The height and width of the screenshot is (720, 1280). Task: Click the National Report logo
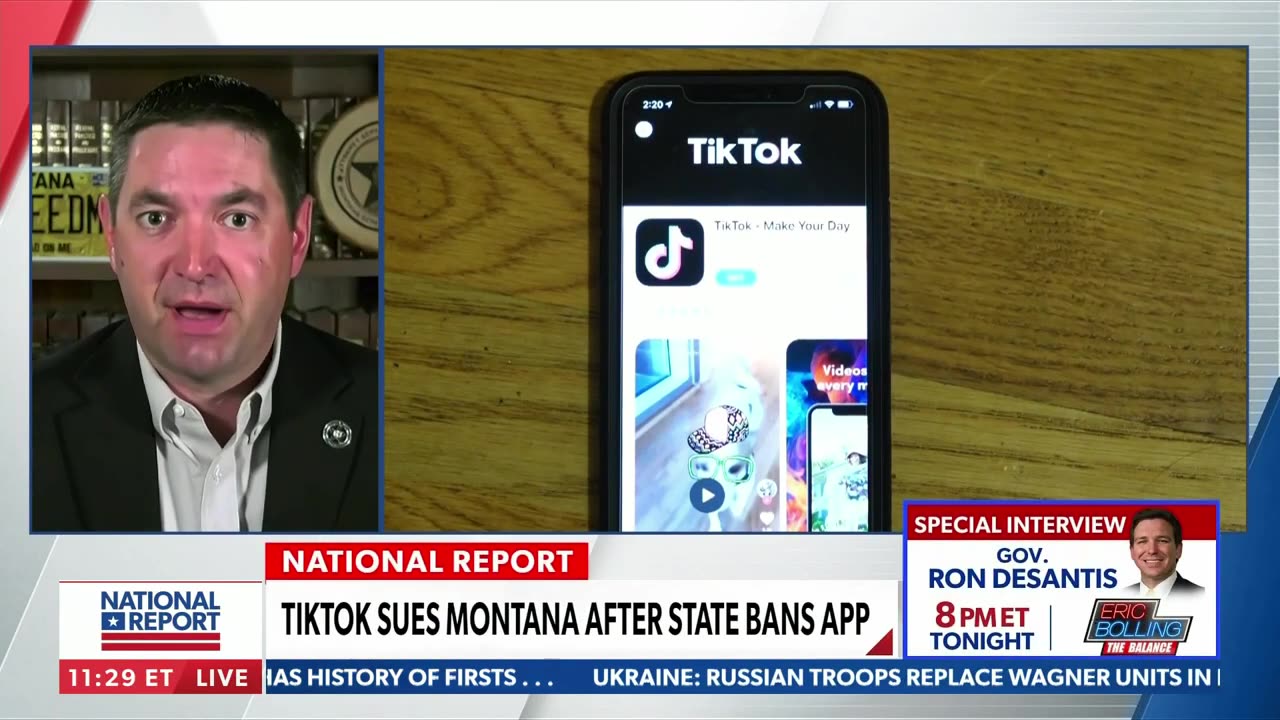pyautogui.click(x=160, y=620)
